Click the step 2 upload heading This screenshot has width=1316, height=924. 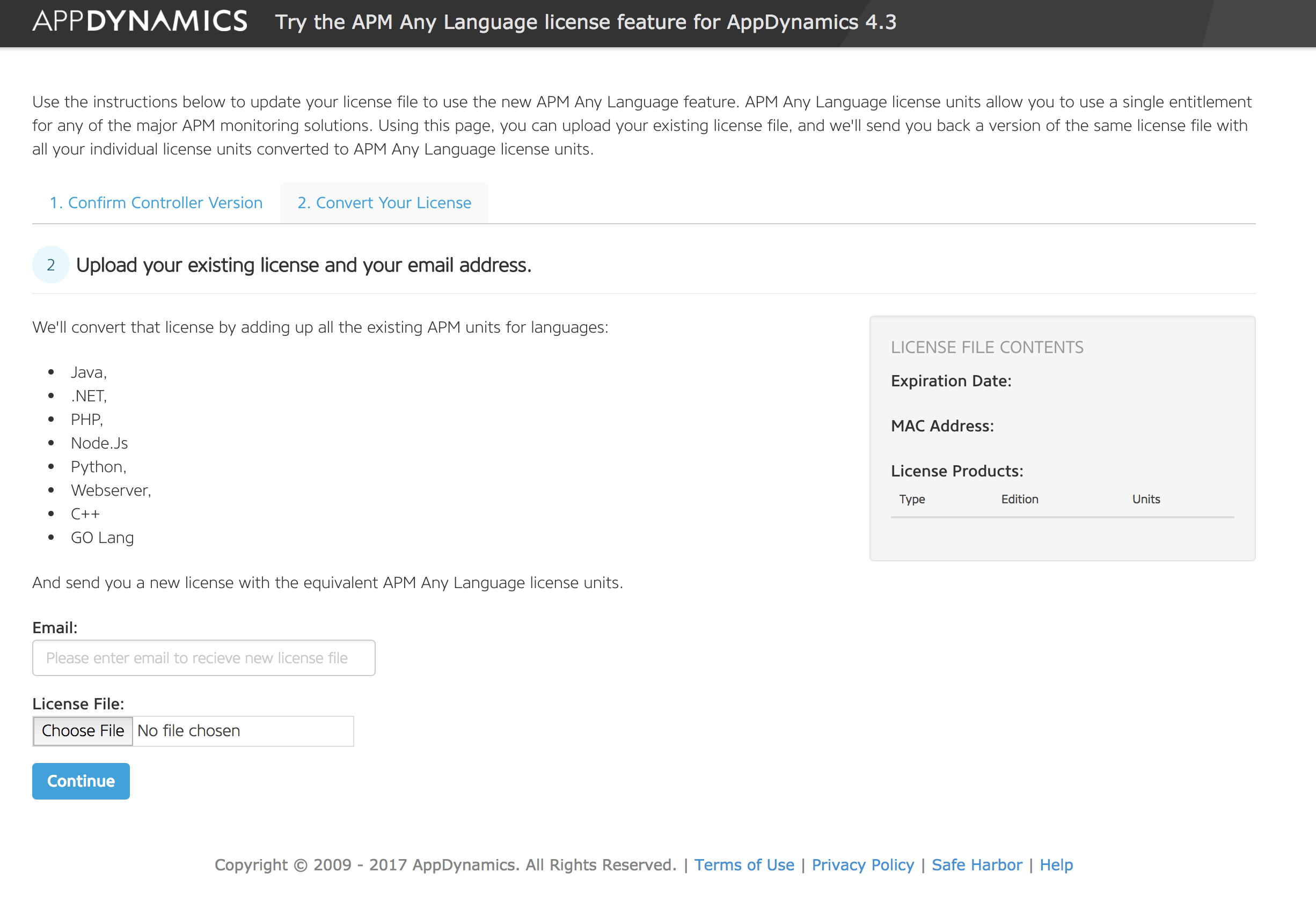(304, 266)
